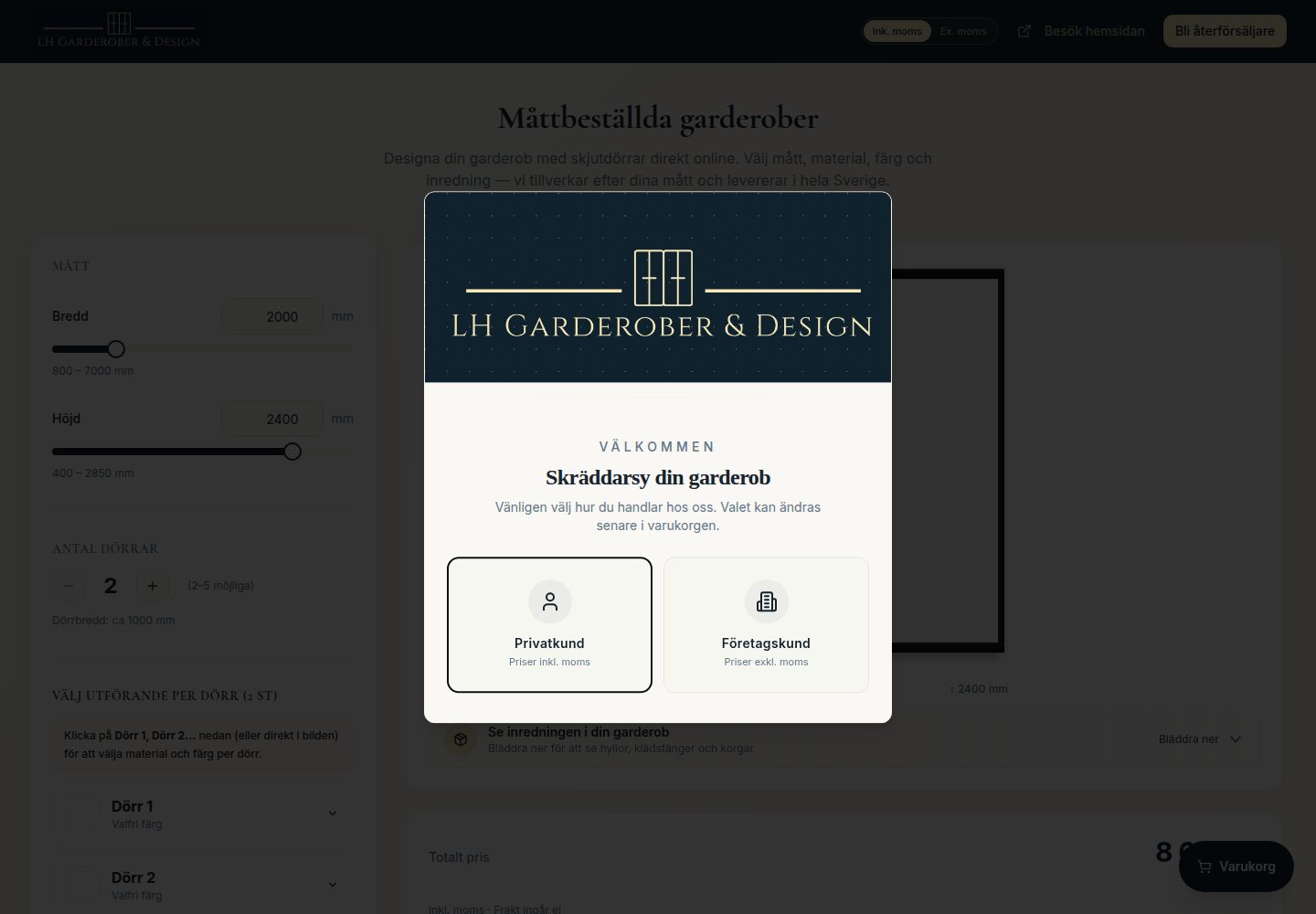This screenshot has width=1316, height=914.
Task: Click the Dörrbredd: ca 1000 mm text
Action: [113, 621]
